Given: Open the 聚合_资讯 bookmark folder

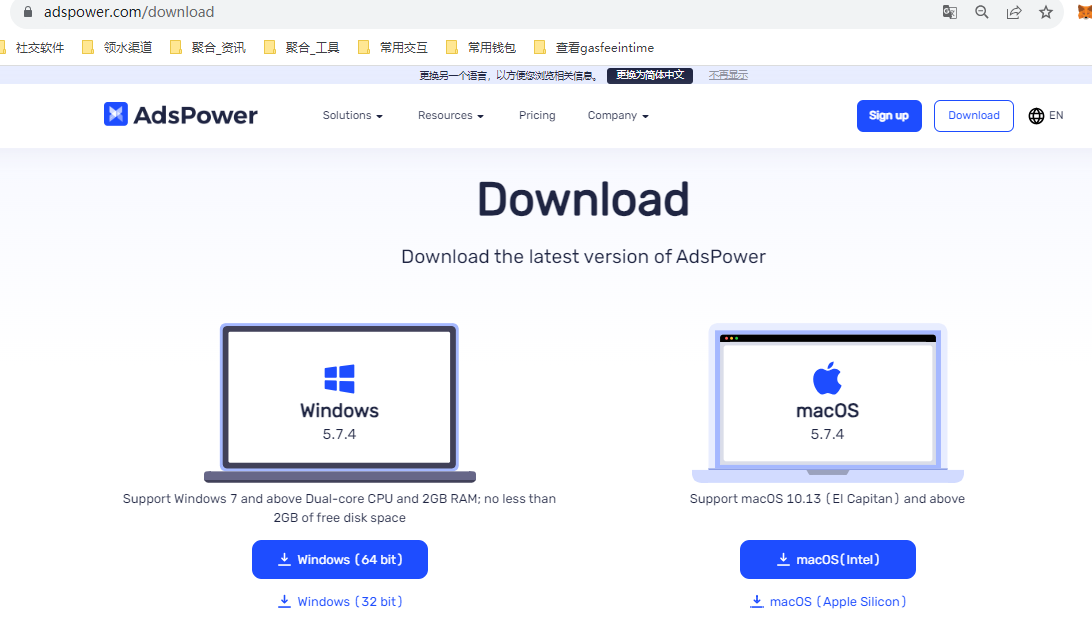Looking at the screenshot, I should [x=208, y=47].
